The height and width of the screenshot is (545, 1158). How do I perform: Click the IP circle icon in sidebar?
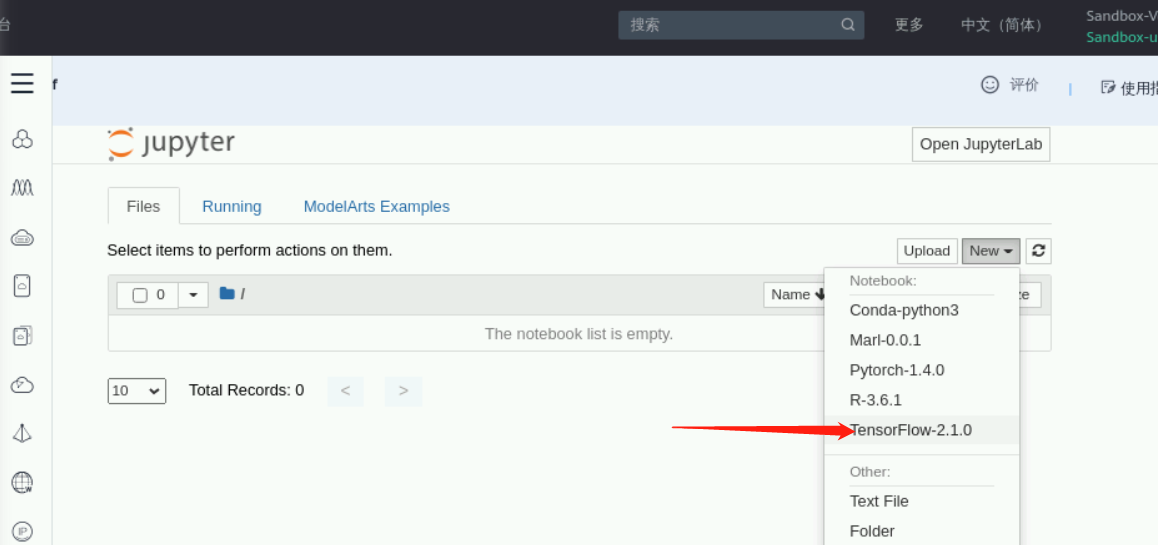(x=22, y=531)
